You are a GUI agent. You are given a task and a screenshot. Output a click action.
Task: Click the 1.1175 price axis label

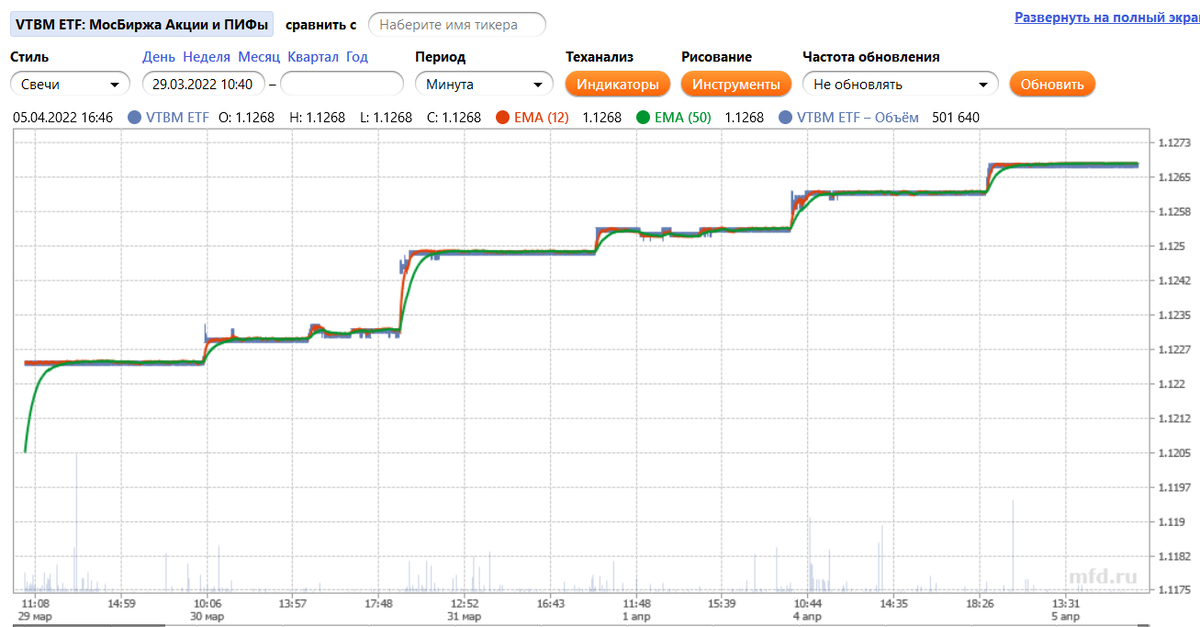(x=1173, y=591)
